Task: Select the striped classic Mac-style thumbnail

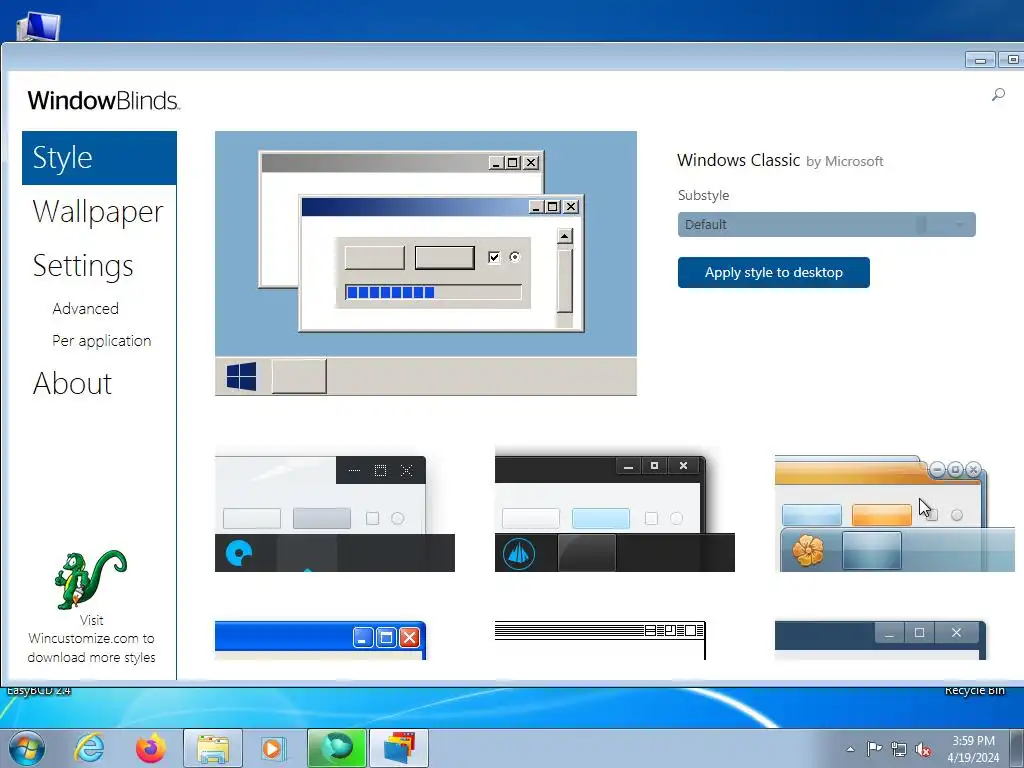Action: click(600, 640)
